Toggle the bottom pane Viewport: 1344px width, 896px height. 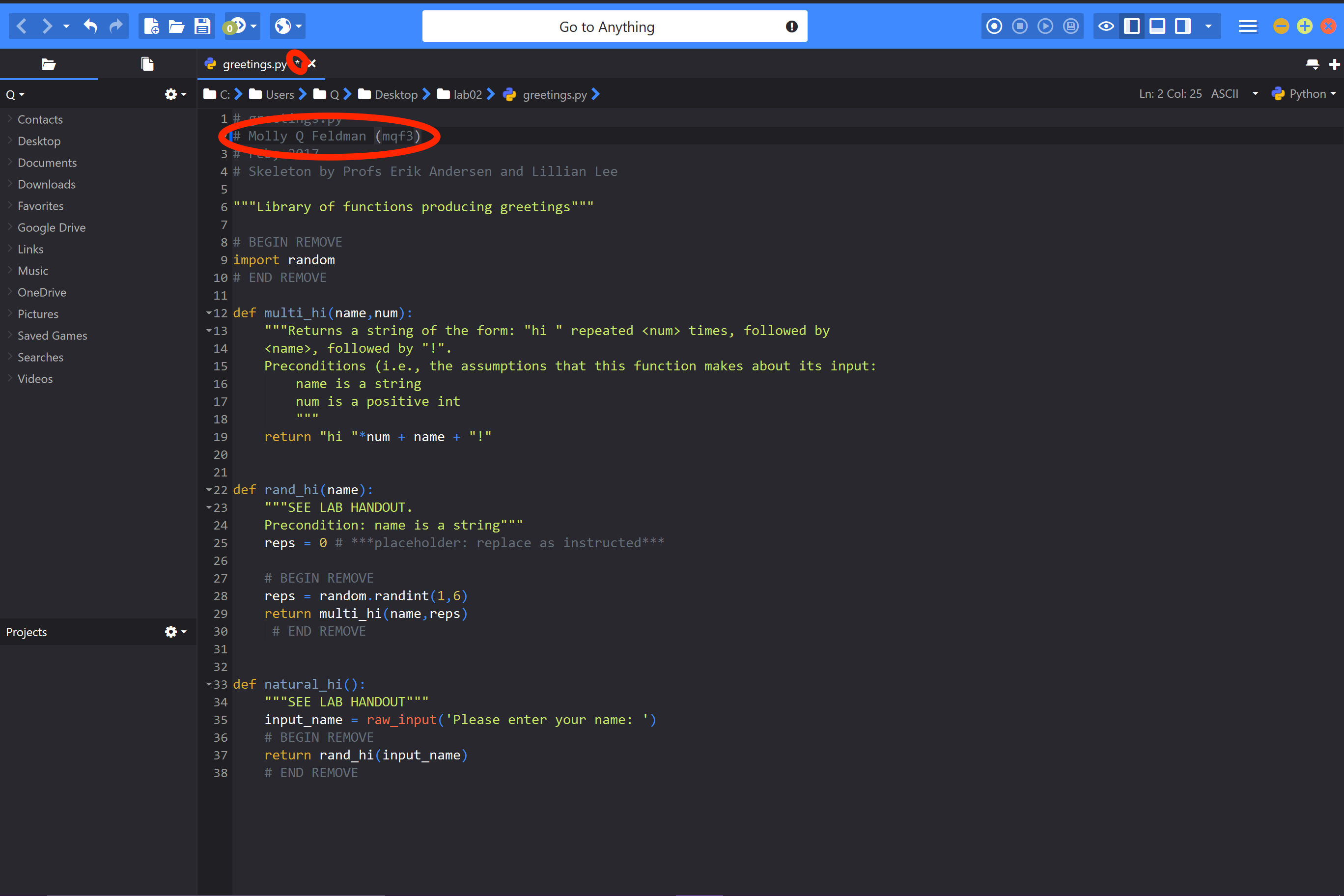pos(1157,27)
